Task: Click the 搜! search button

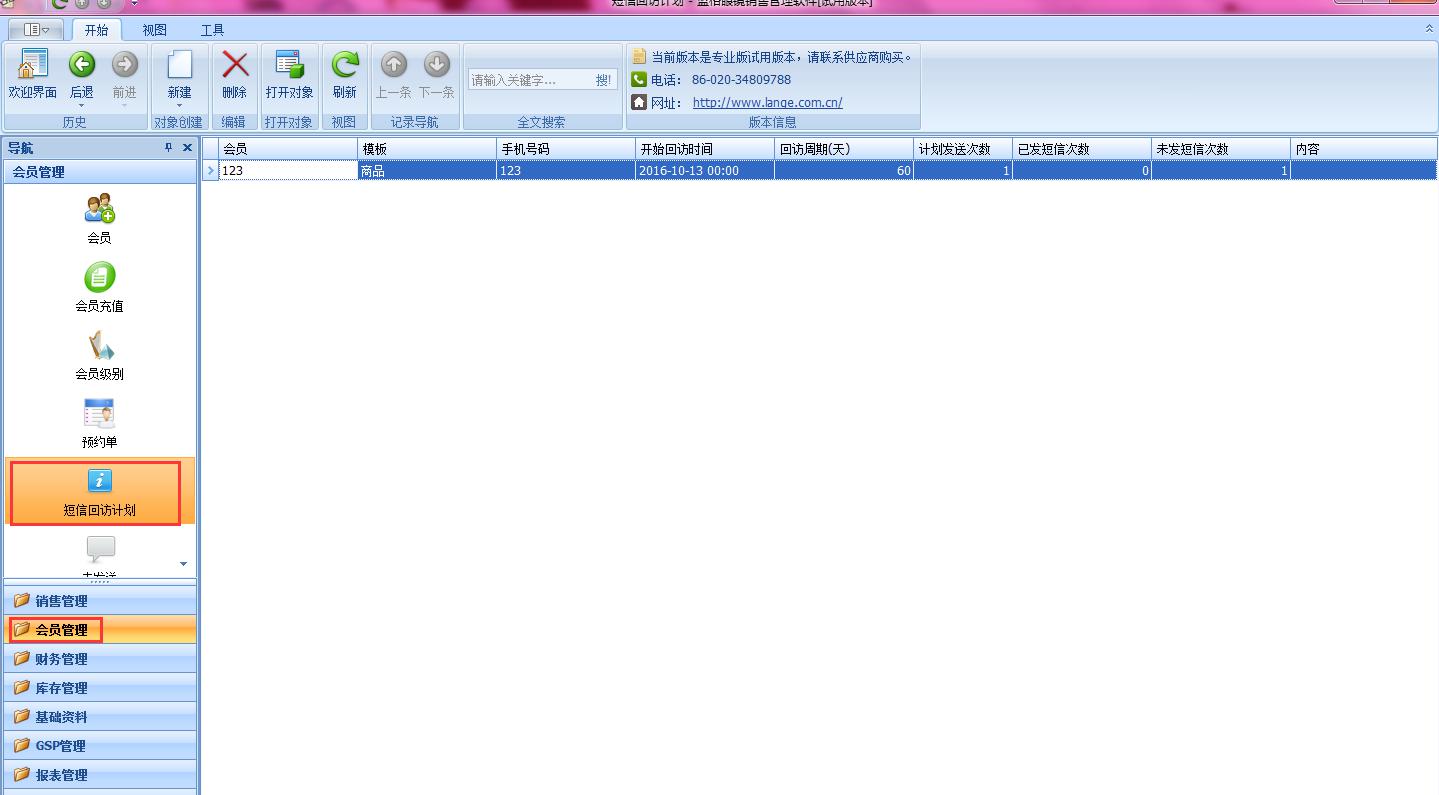Action: [x=603, y=80]
